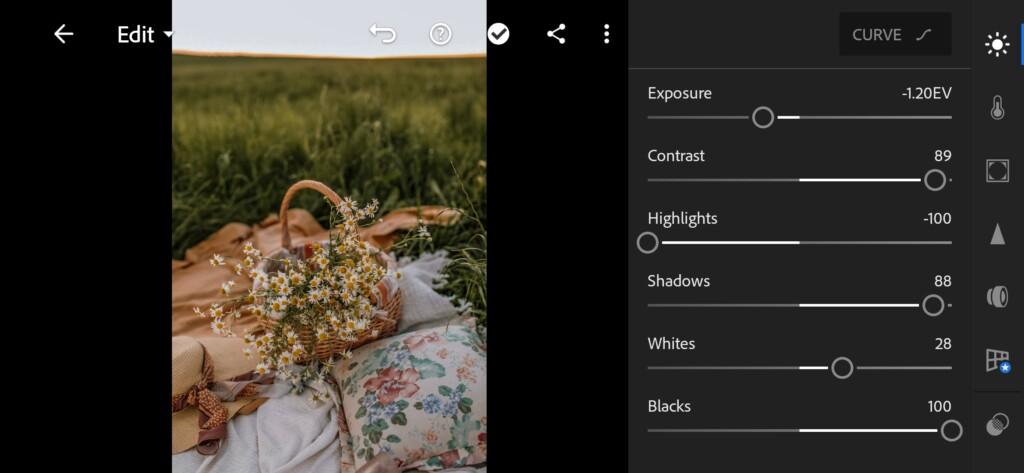Viewport: 1024px width, 473px height.
Task: Open the help question mark icon
Action: coord(440,34)
